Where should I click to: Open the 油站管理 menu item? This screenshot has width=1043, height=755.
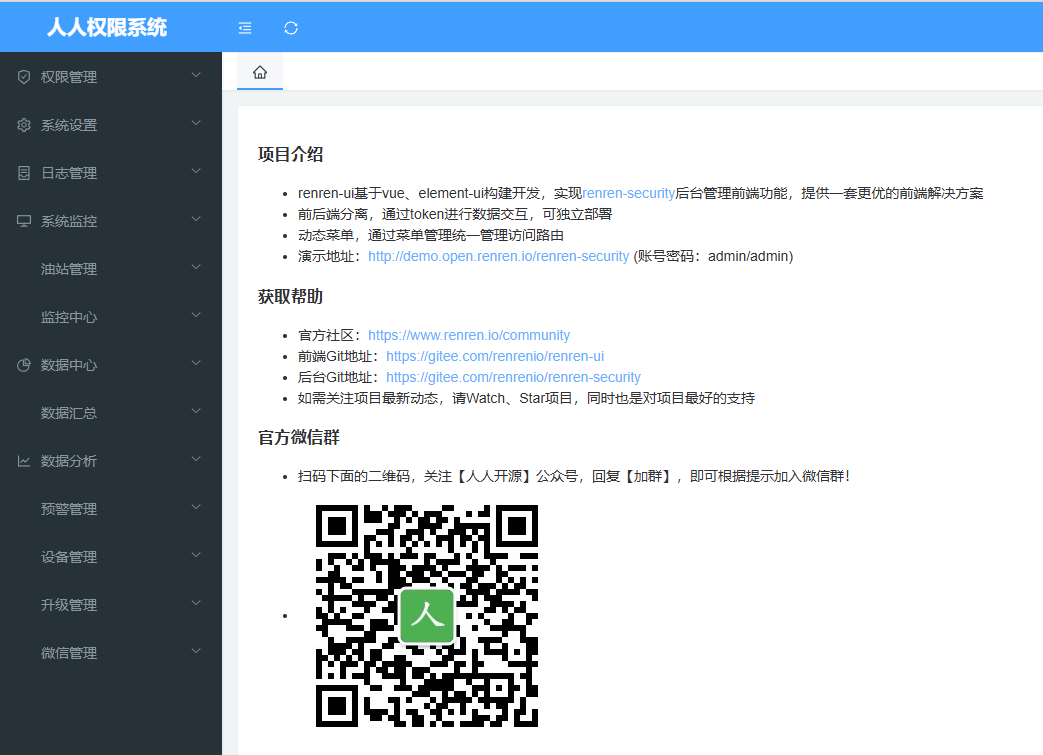[110, 269]
